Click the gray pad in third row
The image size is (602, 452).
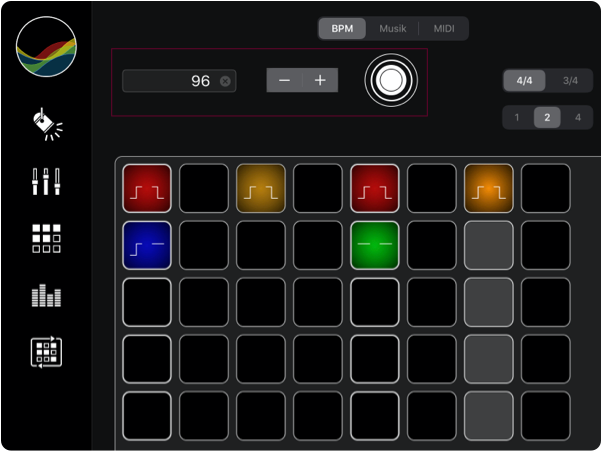tap(488, 302)
